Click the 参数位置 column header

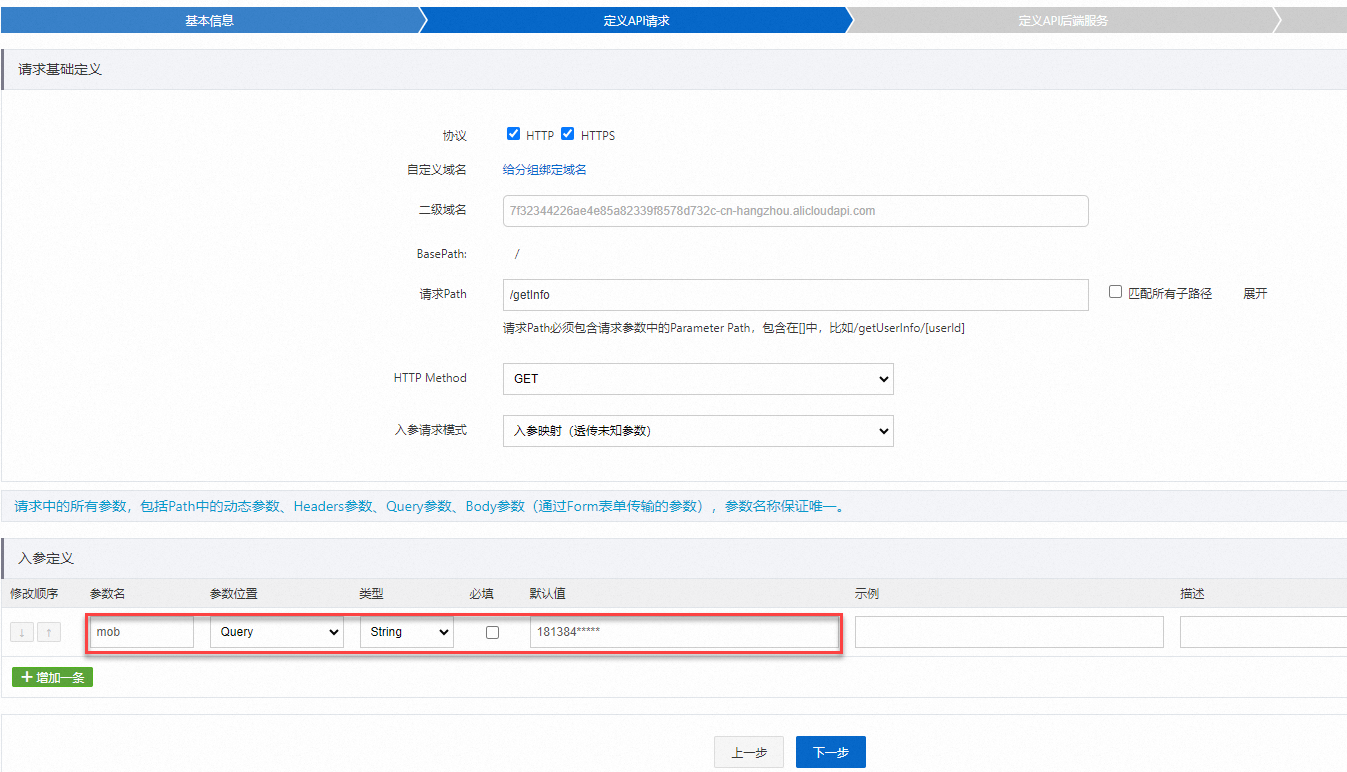(233, 594)
